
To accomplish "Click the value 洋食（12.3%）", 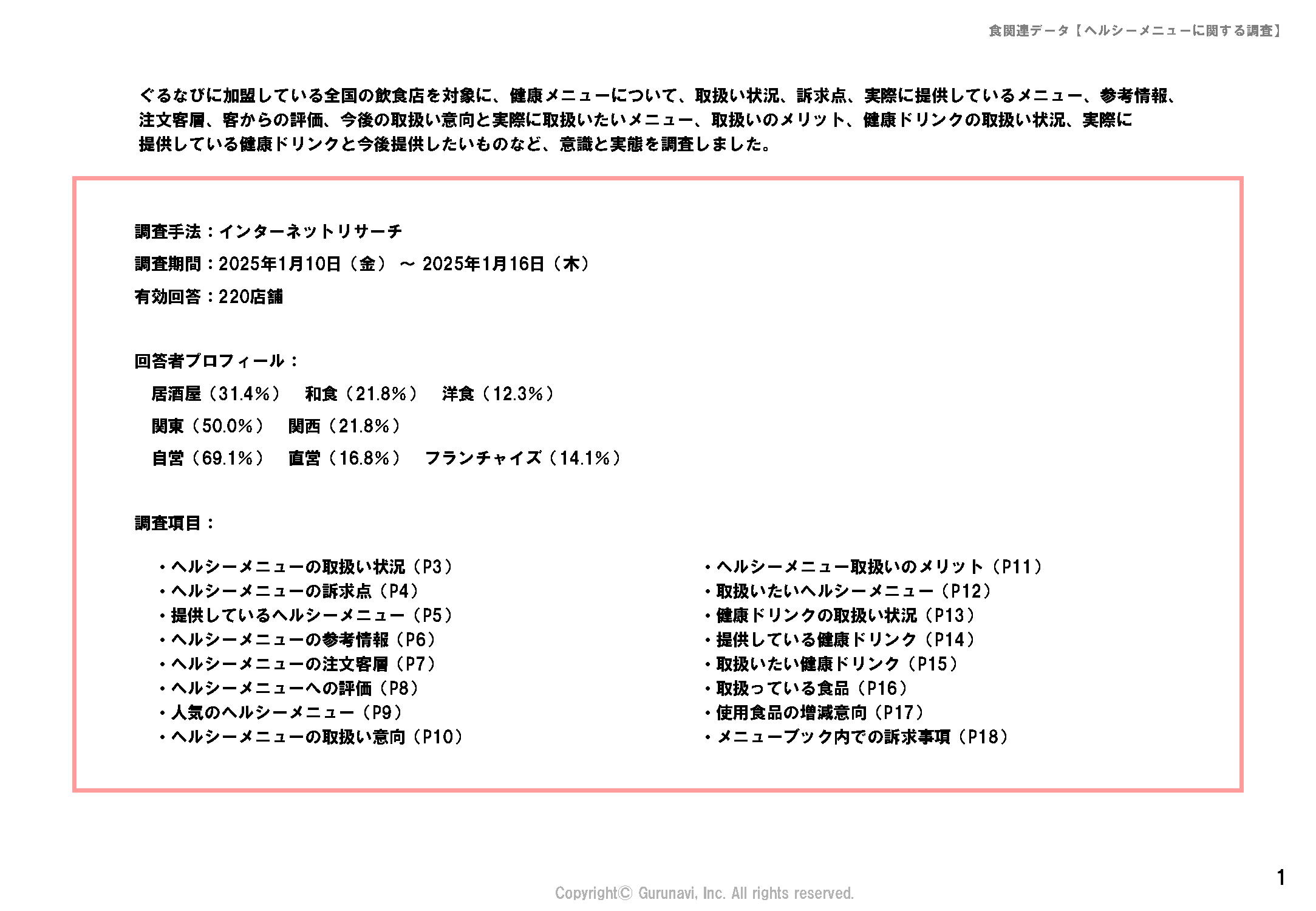I will click(x=498, y=394).
